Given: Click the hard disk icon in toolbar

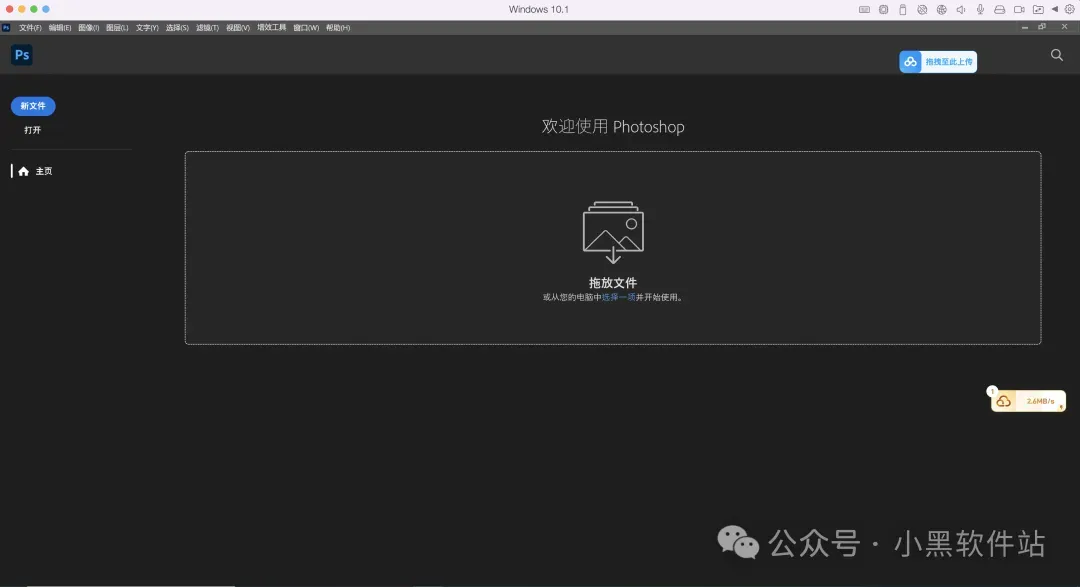Looking at the screenshot, I should pyautogui.click(x=999, y=10).
